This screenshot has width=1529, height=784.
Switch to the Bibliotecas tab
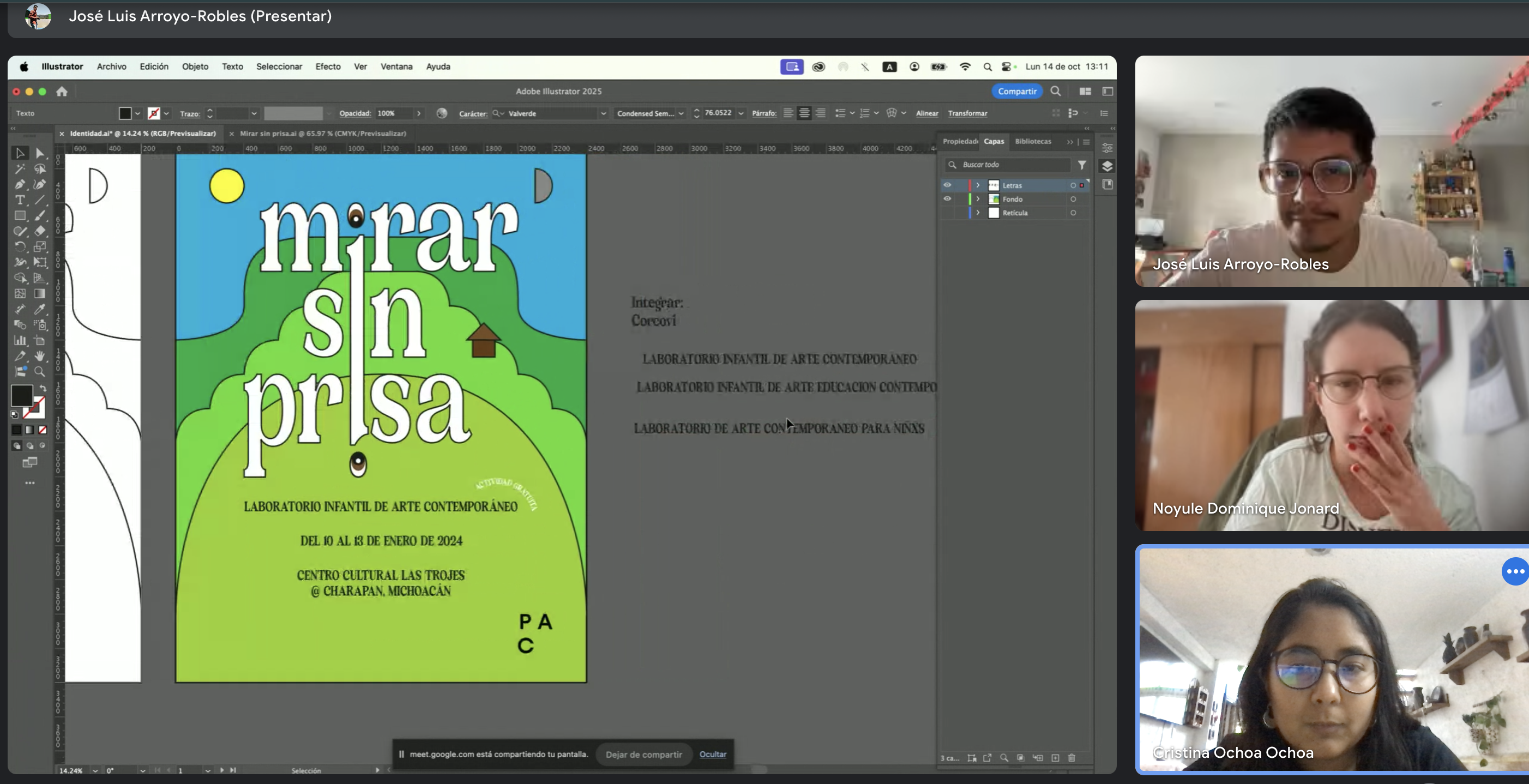(1033, 141)
